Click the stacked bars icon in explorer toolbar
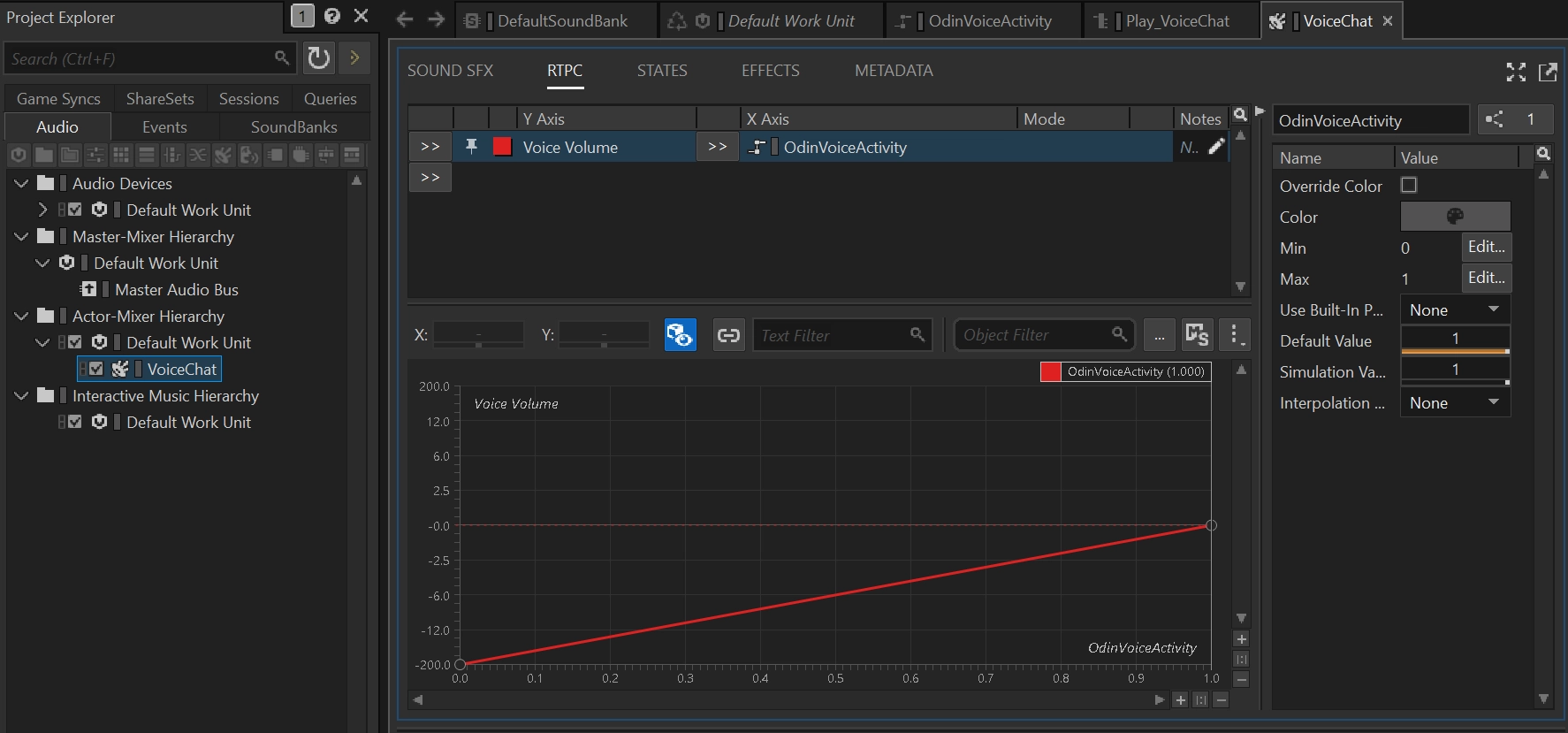Viewport: 1568px width, 733px height. point(147,156)
